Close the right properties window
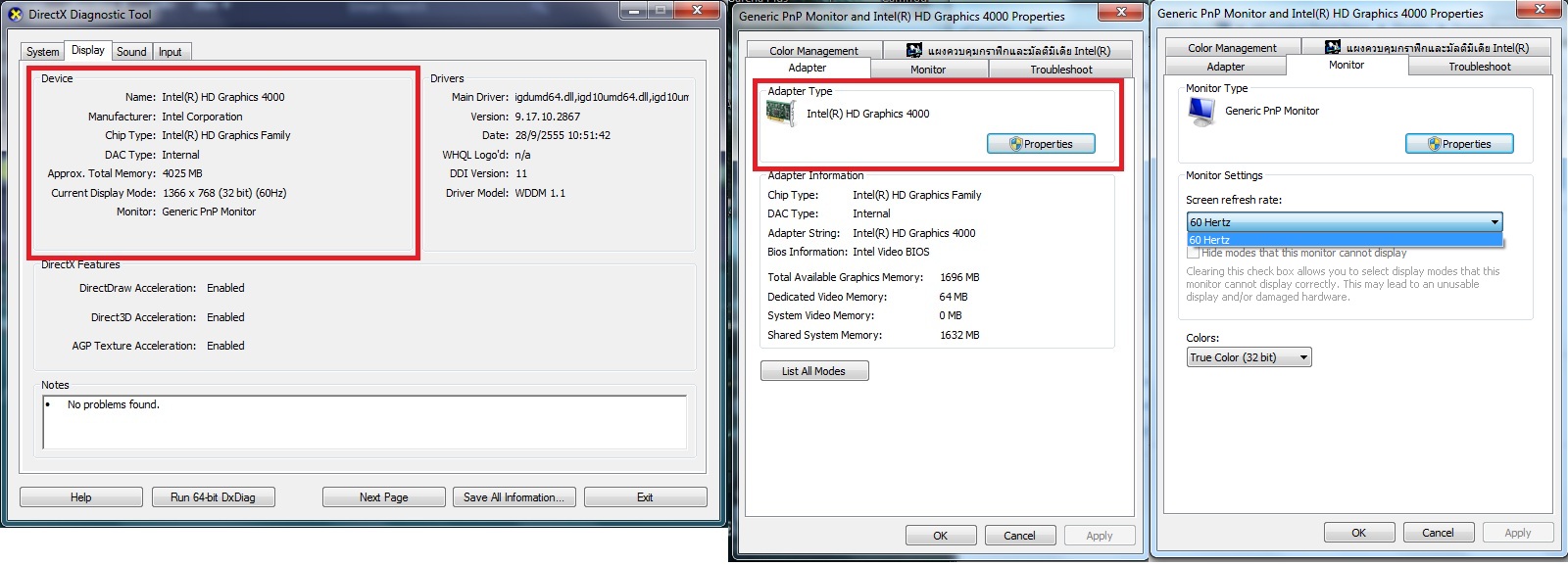The width and height of the screenshot is (1568, 566). 1540,10
